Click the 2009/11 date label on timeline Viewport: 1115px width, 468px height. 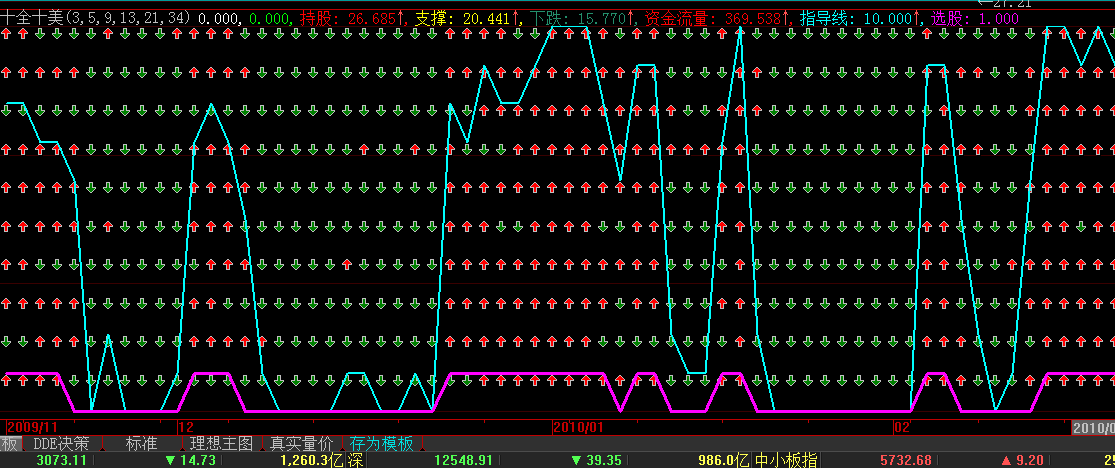pos(32,427)
